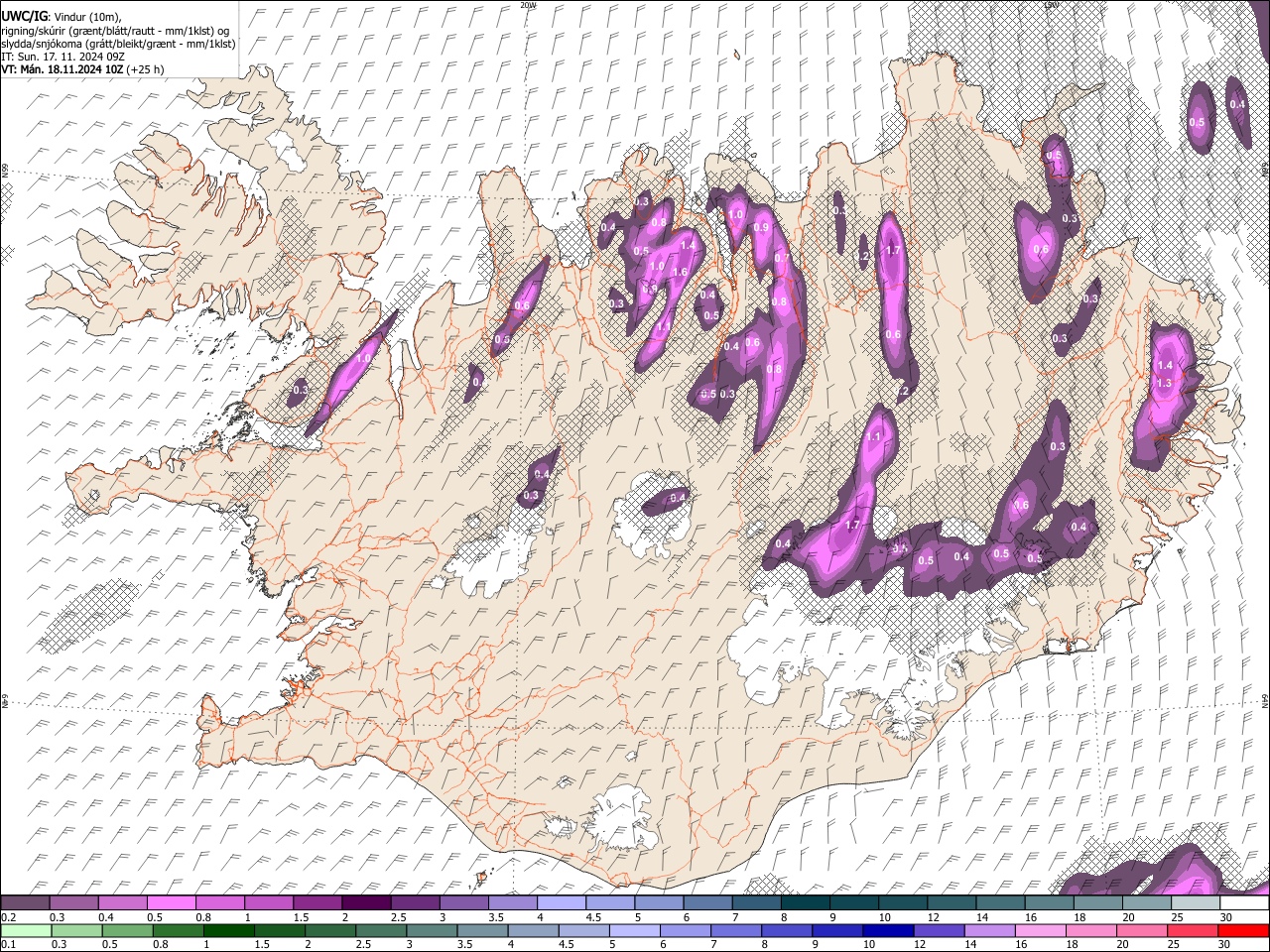
Task: Select upper-row legend swatch labeled 12
Action: point(952,902)
